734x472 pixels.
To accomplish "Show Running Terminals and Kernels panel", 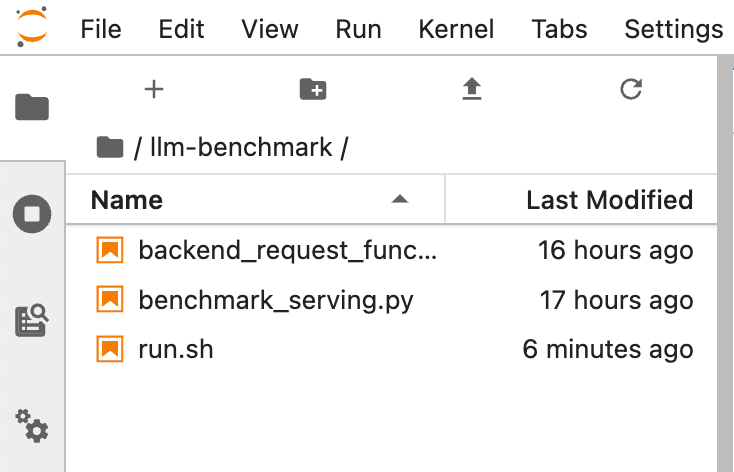I will pyautogui.click(x=32, y=214).
